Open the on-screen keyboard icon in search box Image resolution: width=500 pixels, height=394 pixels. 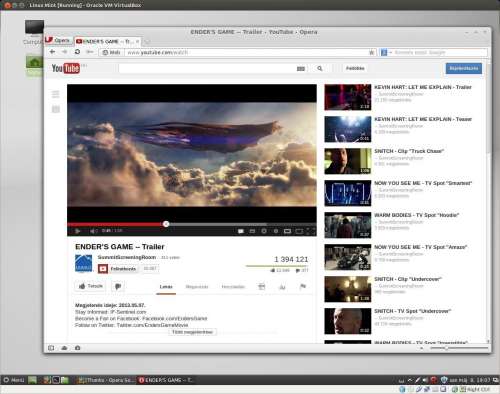pos(301,69)
